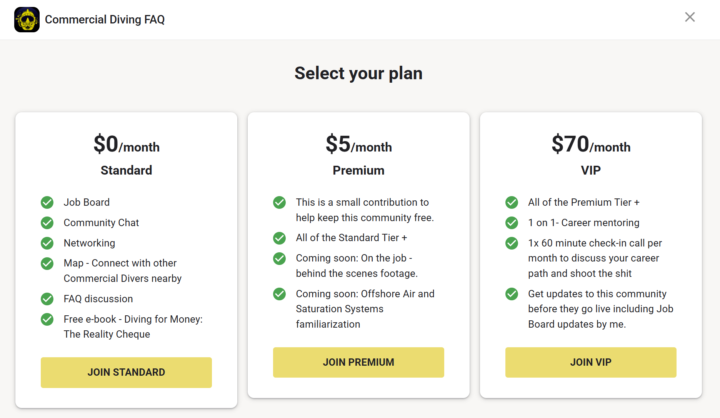Click the Commercial Diving FAQ logo icon

(x=27, y=19)
